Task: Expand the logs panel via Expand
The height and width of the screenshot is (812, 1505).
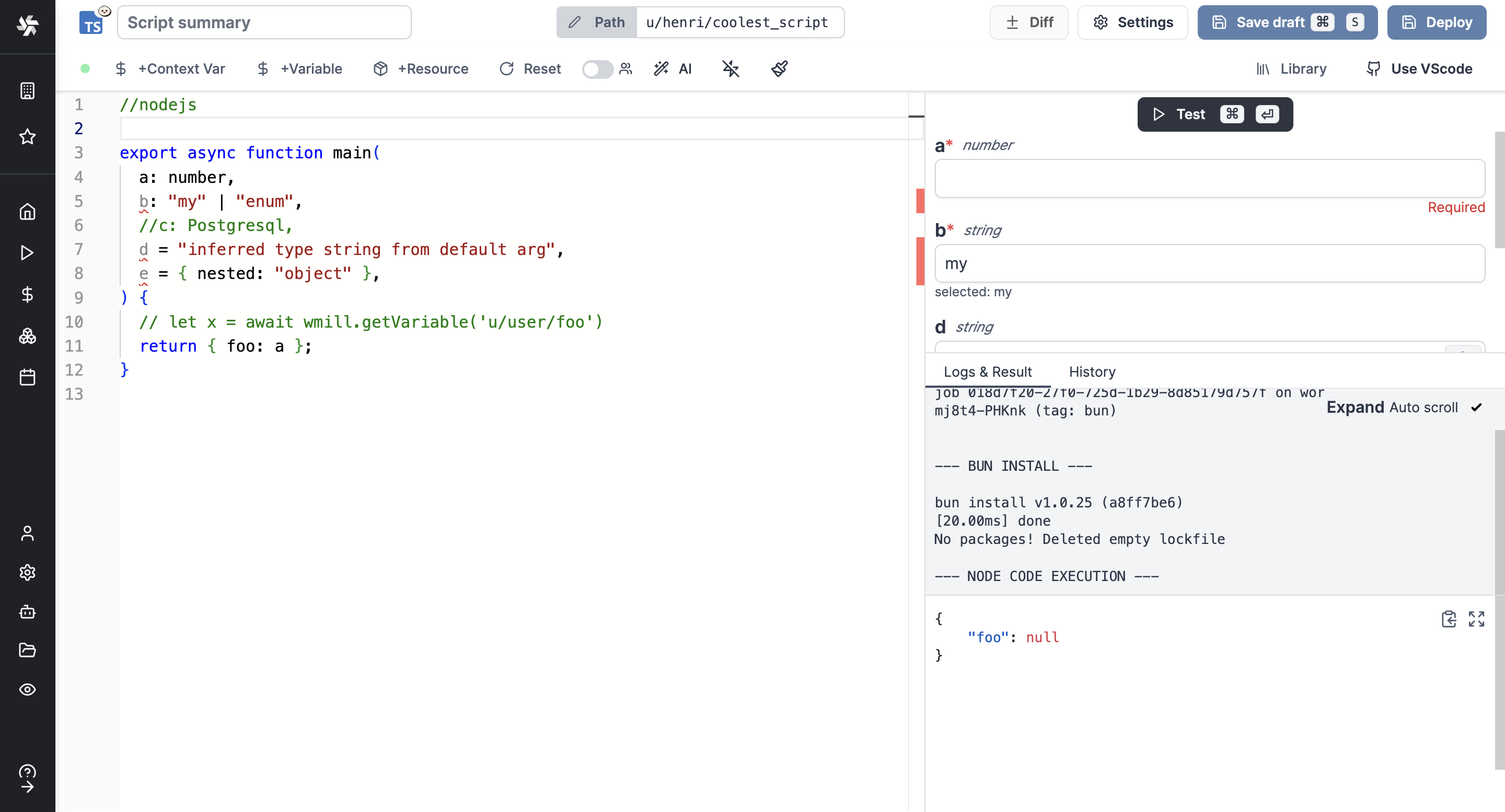Action: pos(1354,408)
